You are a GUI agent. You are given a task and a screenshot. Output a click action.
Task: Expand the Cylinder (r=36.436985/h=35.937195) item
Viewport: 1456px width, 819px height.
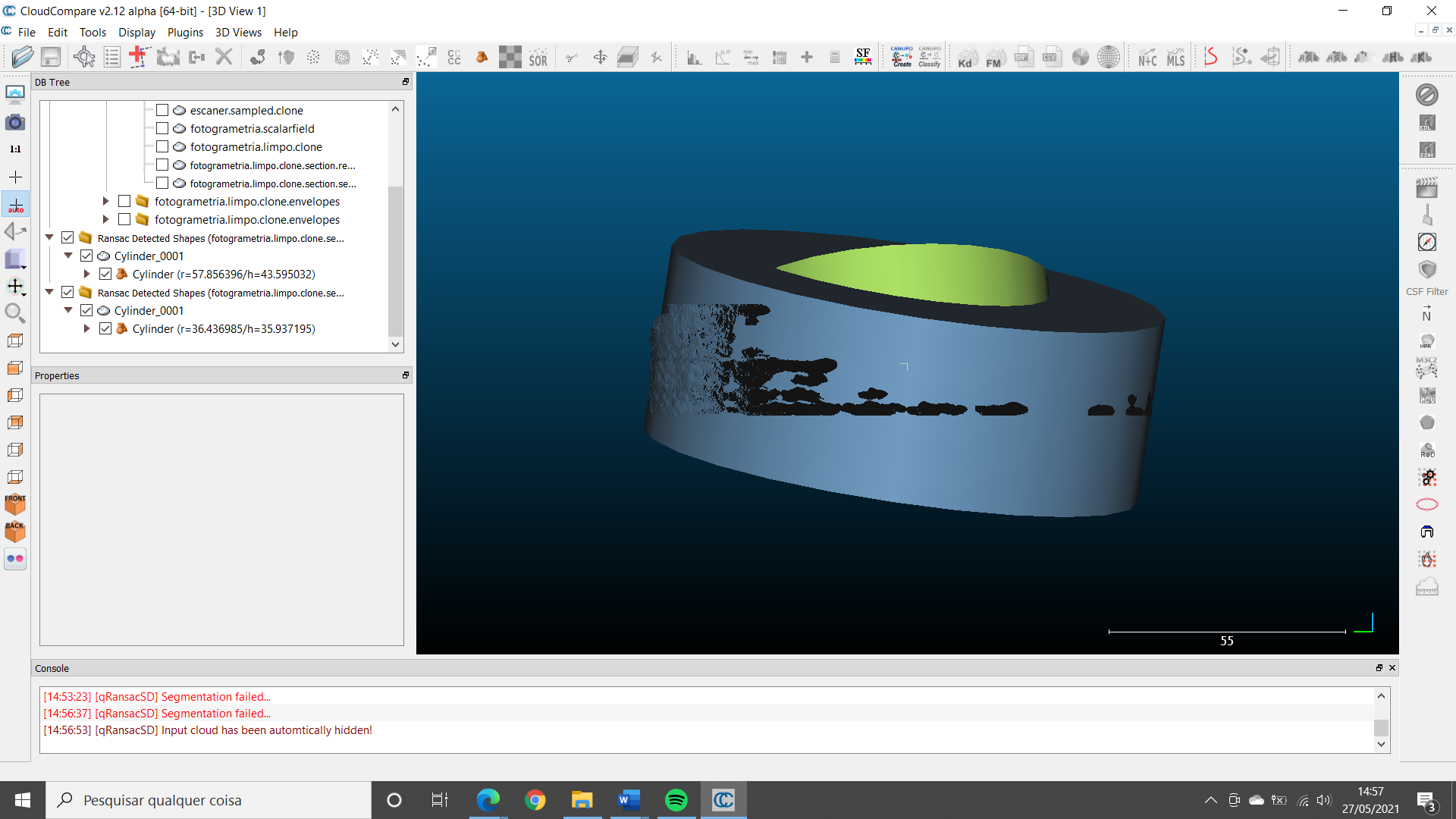[x=86, y=328]
